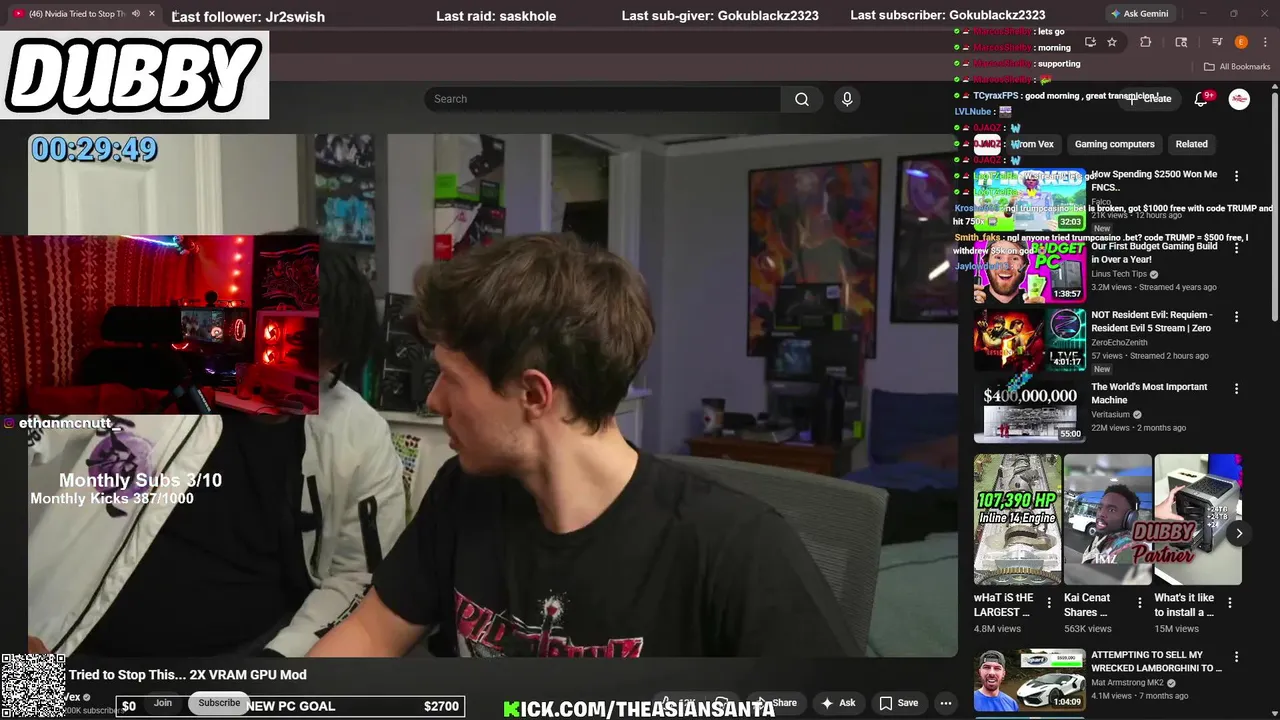Open ATTEMPTING TO SELL MY WRECKED LAMBORGHINI title

pos(1156,661)
